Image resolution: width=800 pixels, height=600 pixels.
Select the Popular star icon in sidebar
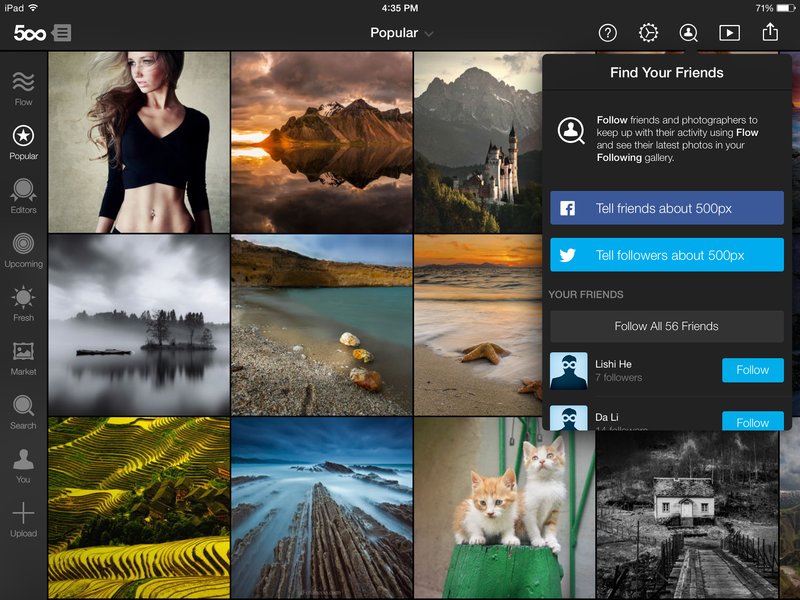tap(23, 135)
